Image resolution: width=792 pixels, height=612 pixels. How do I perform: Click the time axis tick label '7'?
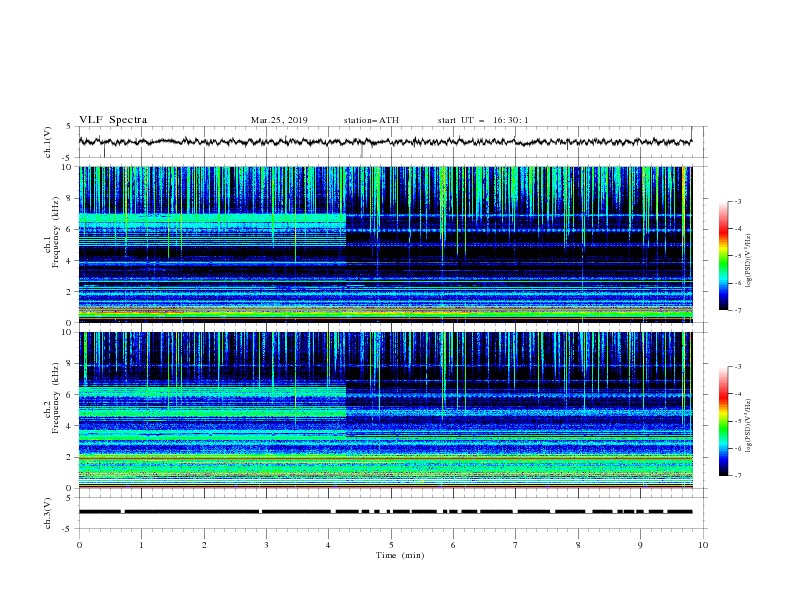pos(516,545)
